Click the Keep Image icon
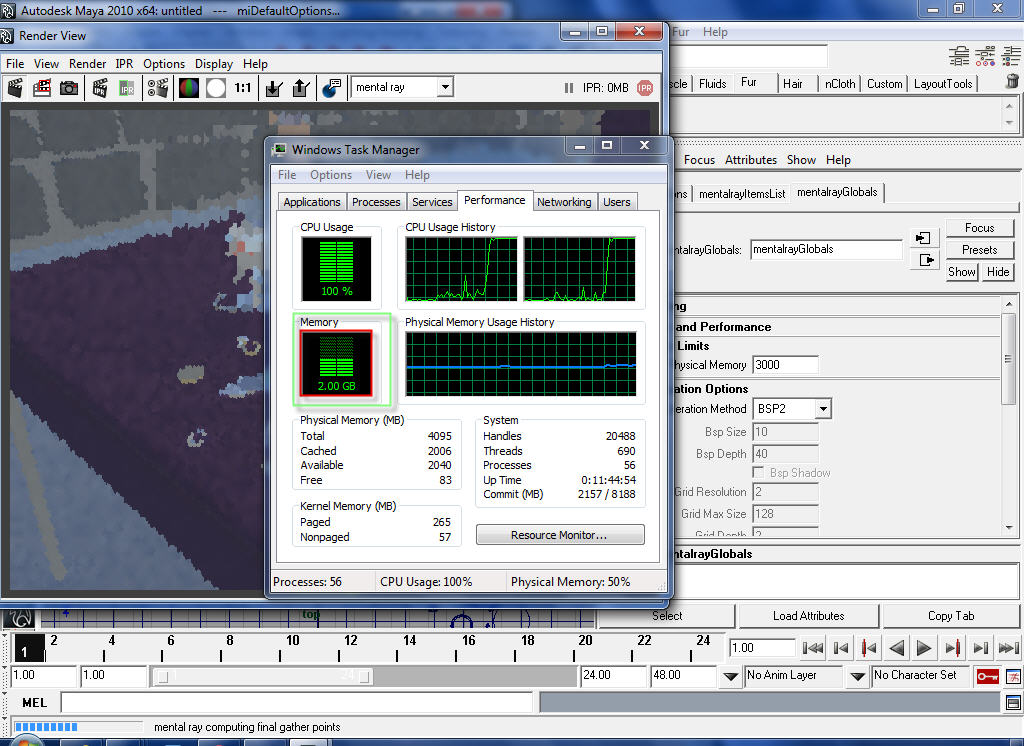Viewport: 1024px width, 746px height. tap(274, 88)
